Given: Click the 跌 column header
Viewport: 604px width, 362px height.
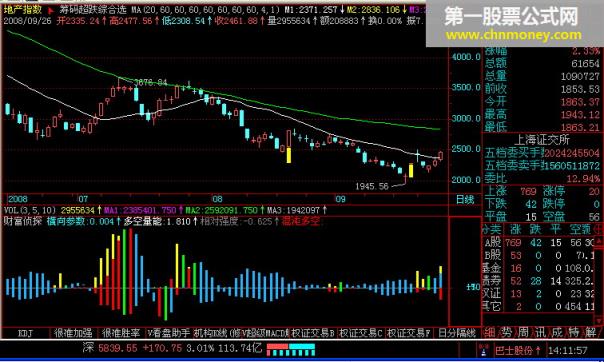Looking at the screenshot, I should tap(535, 229).
